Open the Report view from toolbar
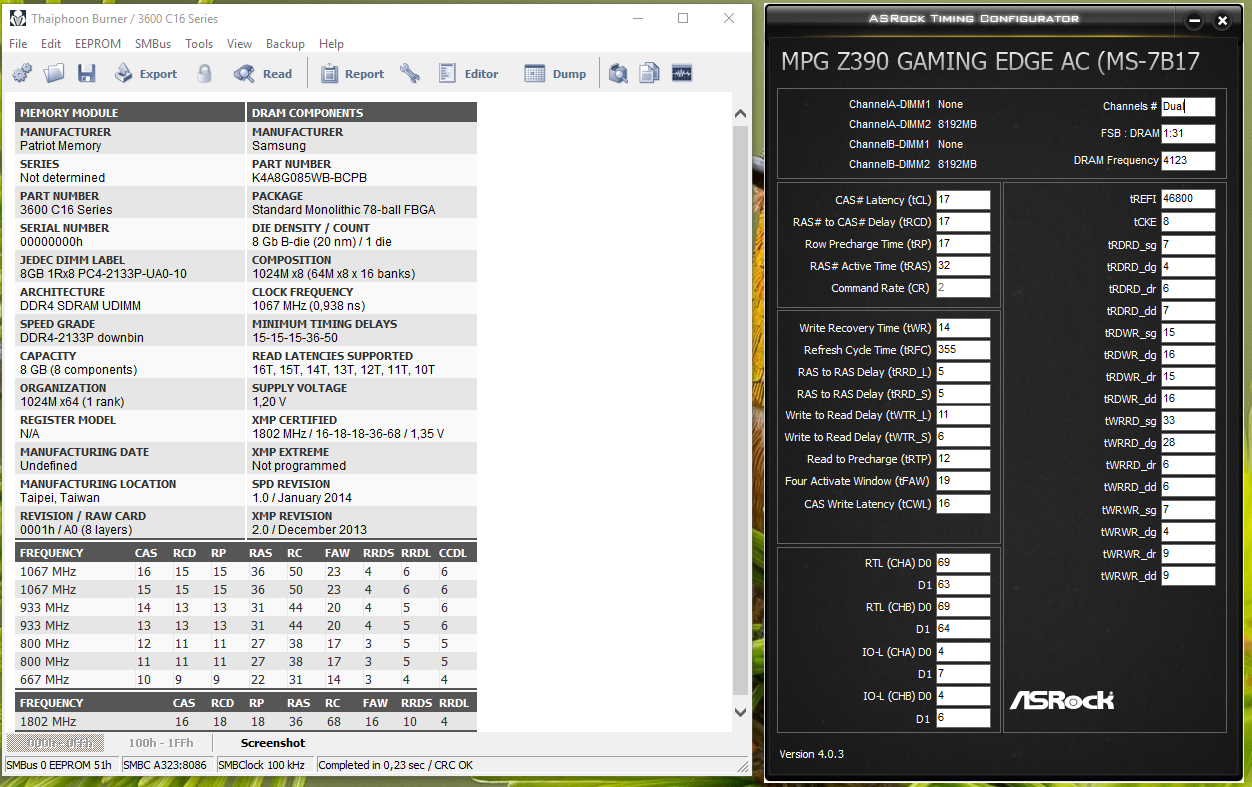Screen dimensions: 1252x787 [352, 73]
